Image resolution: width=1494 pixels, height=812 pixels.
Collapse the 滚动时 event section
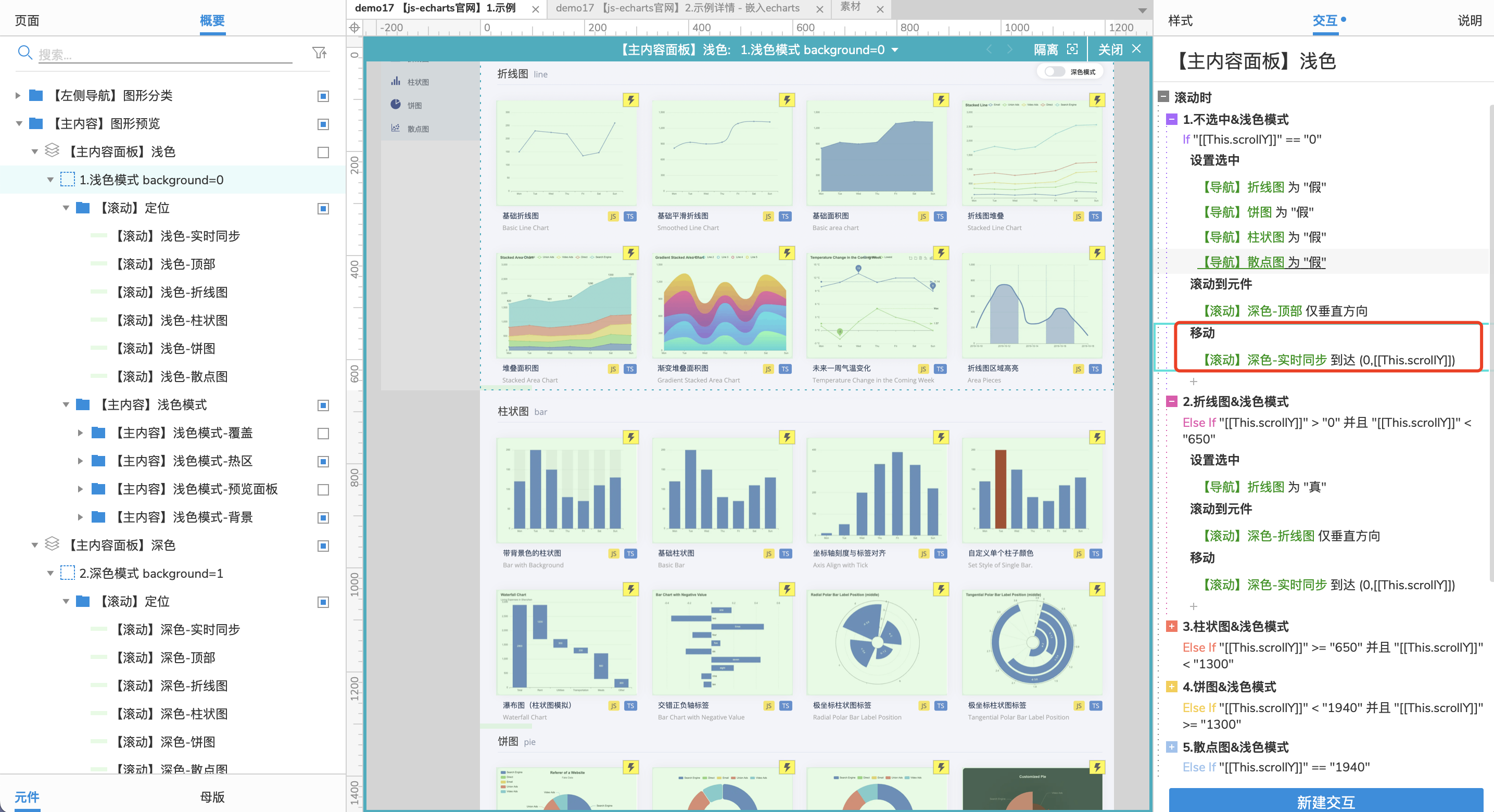click(1163, 96)
